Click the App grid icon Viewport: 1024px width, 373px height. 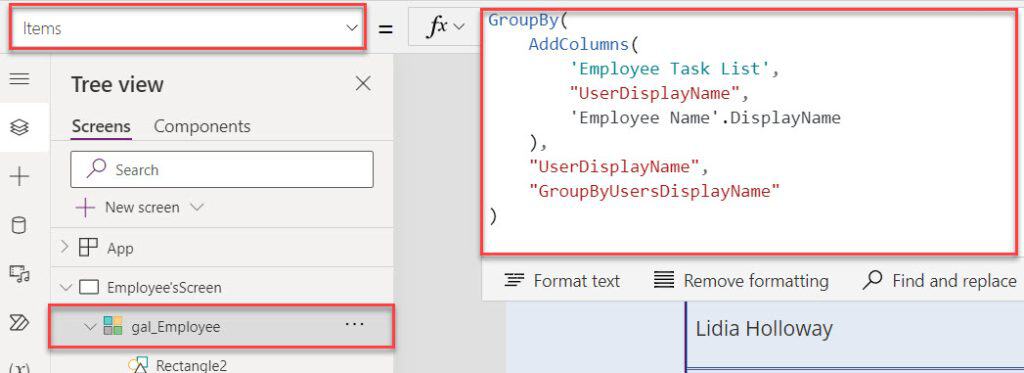pyautogui.click(x=88, y=248)
